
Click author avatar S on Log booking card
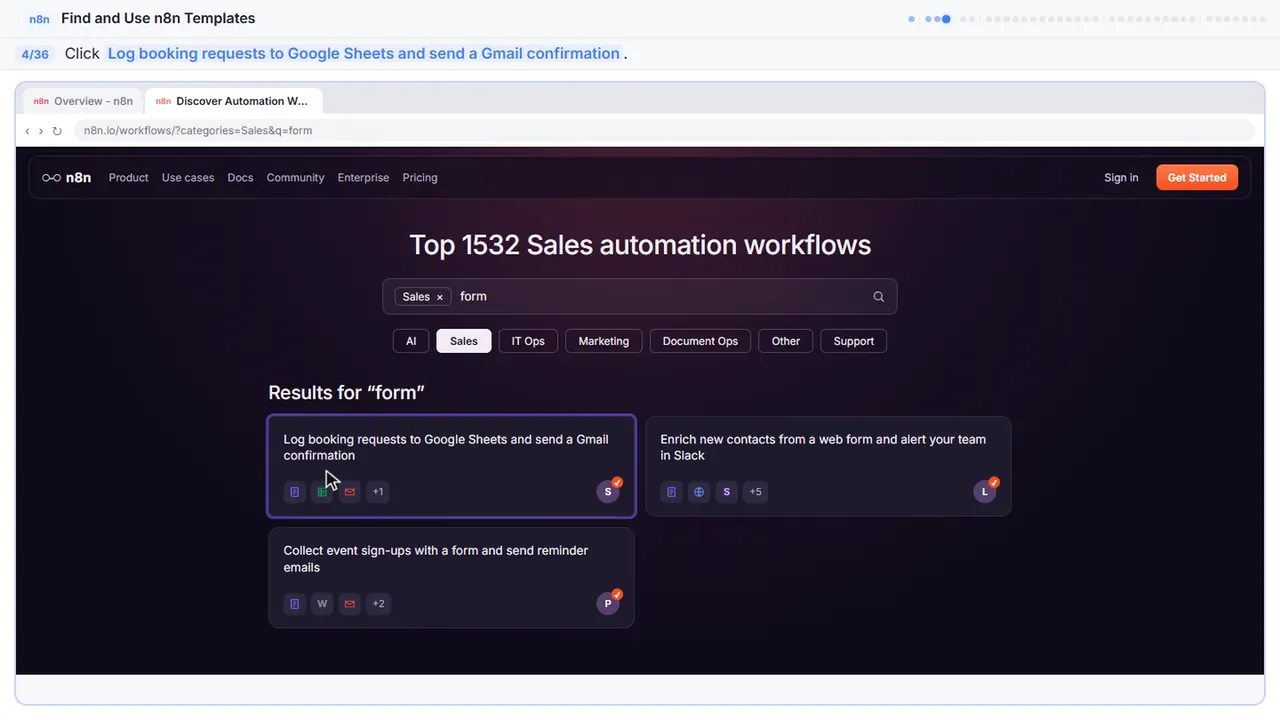click(x=608, y=491)
